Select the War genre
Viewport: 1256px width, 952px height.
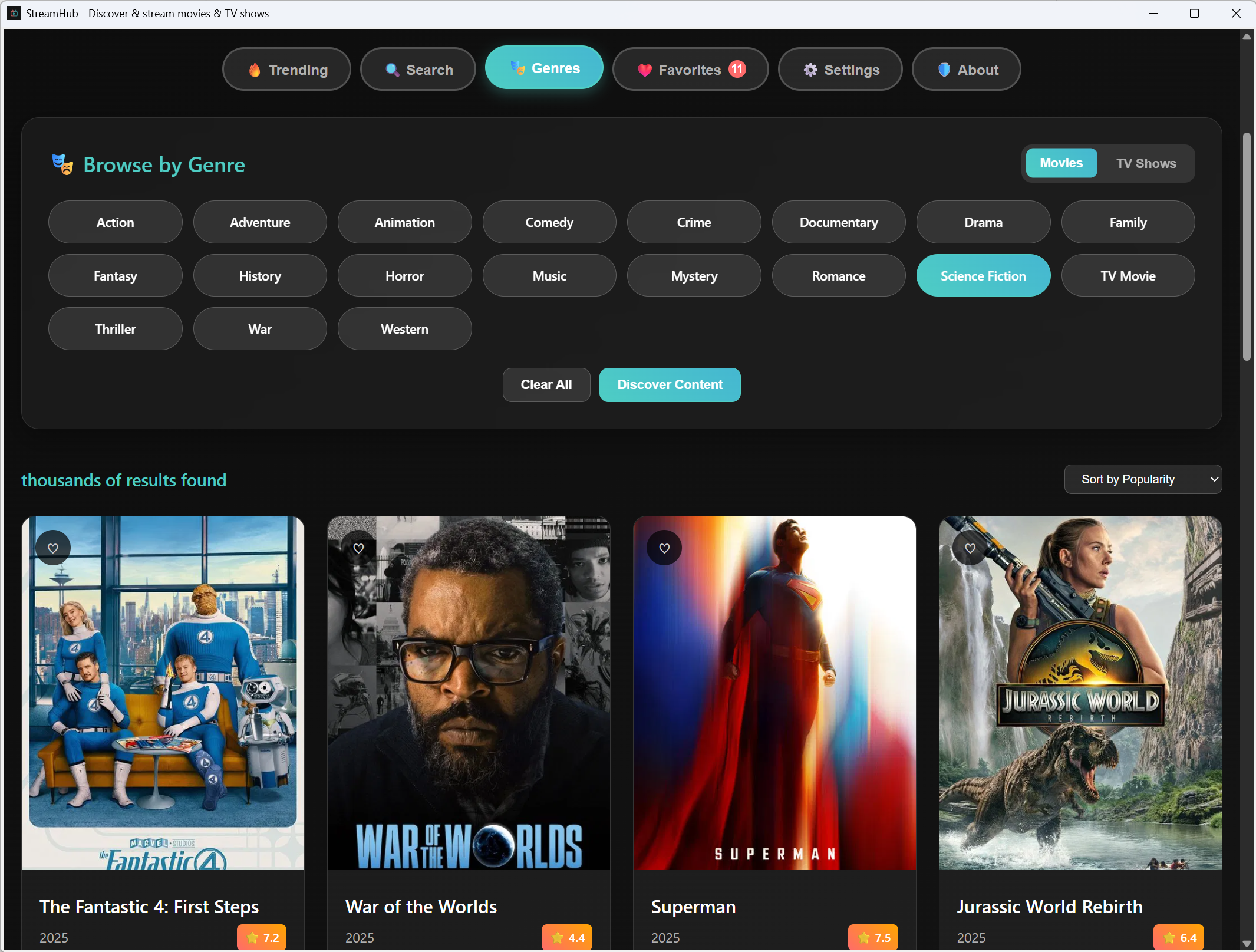(x=260, y=329)
